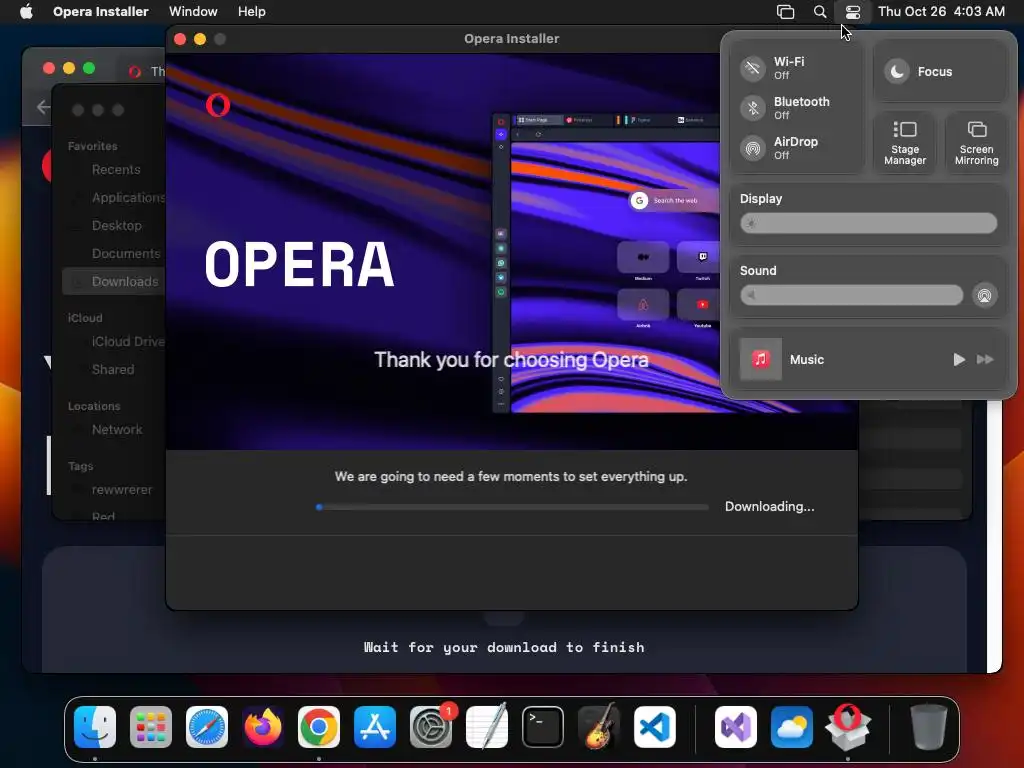Select iCloud Drive in Finder sidebar
1024x768 pixels.
[x=127, y=341]
